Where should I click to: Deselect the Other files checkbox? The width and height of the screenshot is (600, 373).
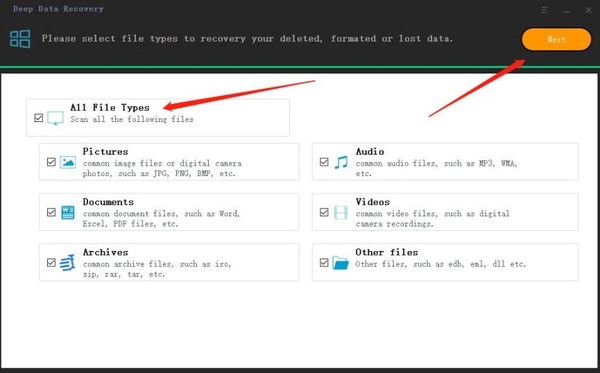[324, 262]
